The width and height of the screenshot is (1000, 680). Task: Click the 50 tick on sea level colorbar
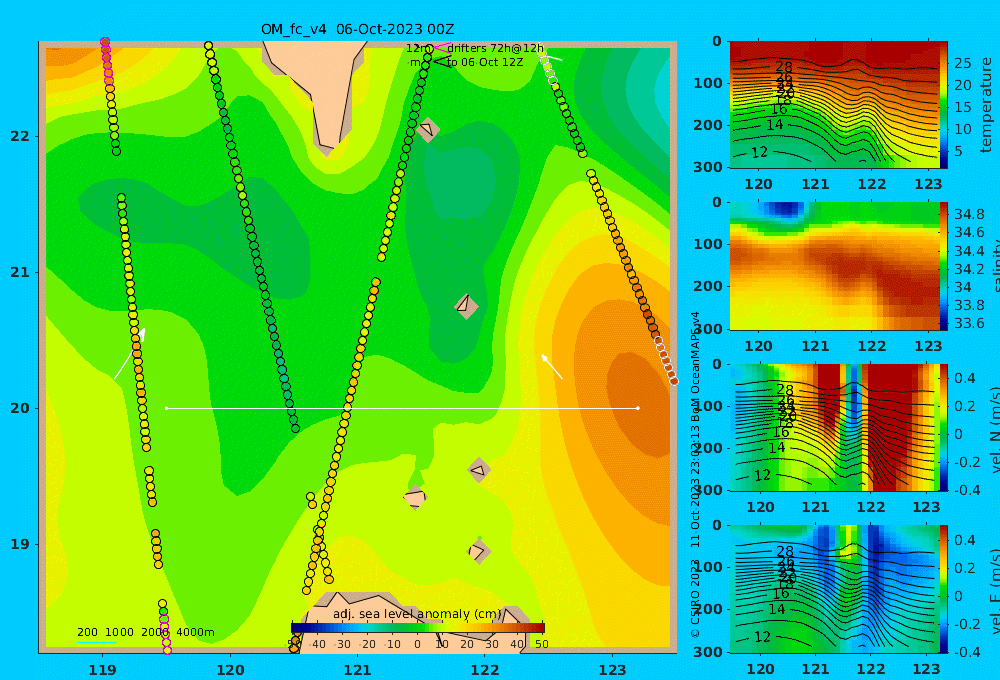(x=541, y=644)
